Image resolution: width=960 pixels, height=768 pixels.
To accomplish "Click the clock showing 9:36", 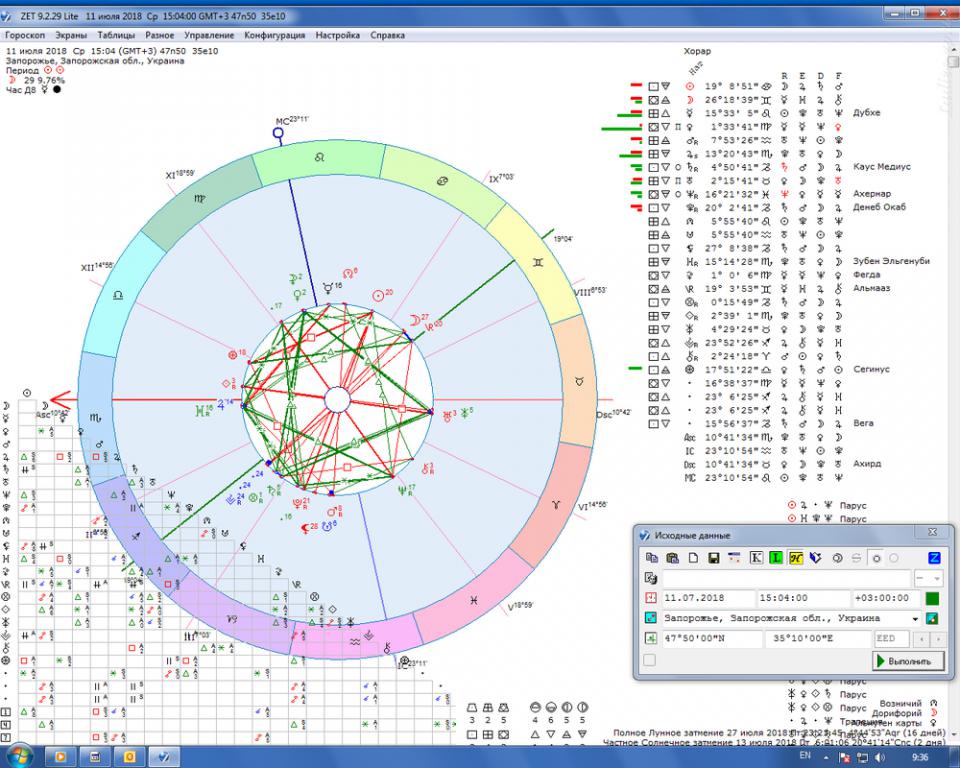I will point(920,758).
